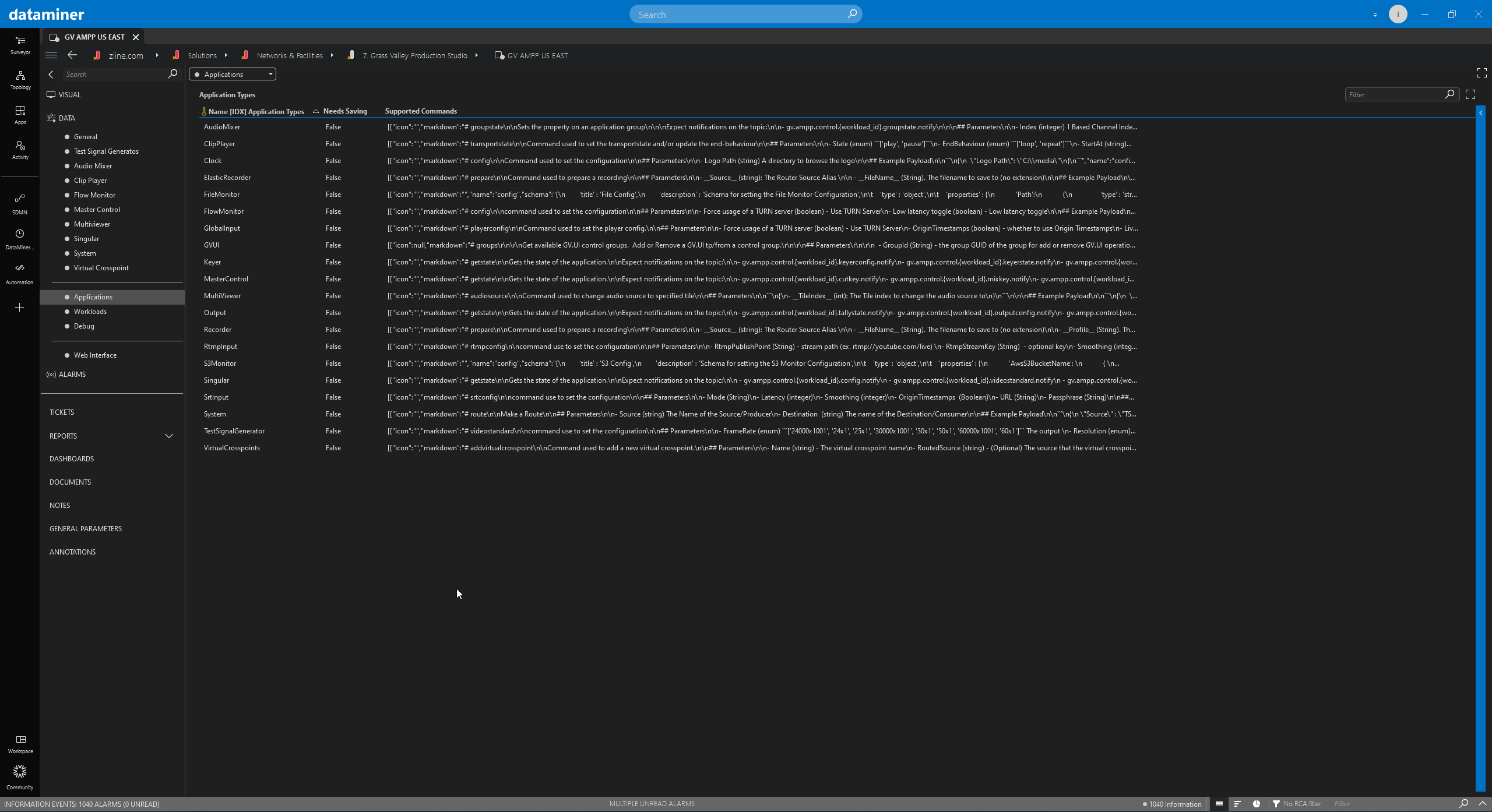Image resolution: width=1492 pixels, height=812 pixels.
Task: Select the GV AMPP US EAST tab
Action: coord(94,37)
